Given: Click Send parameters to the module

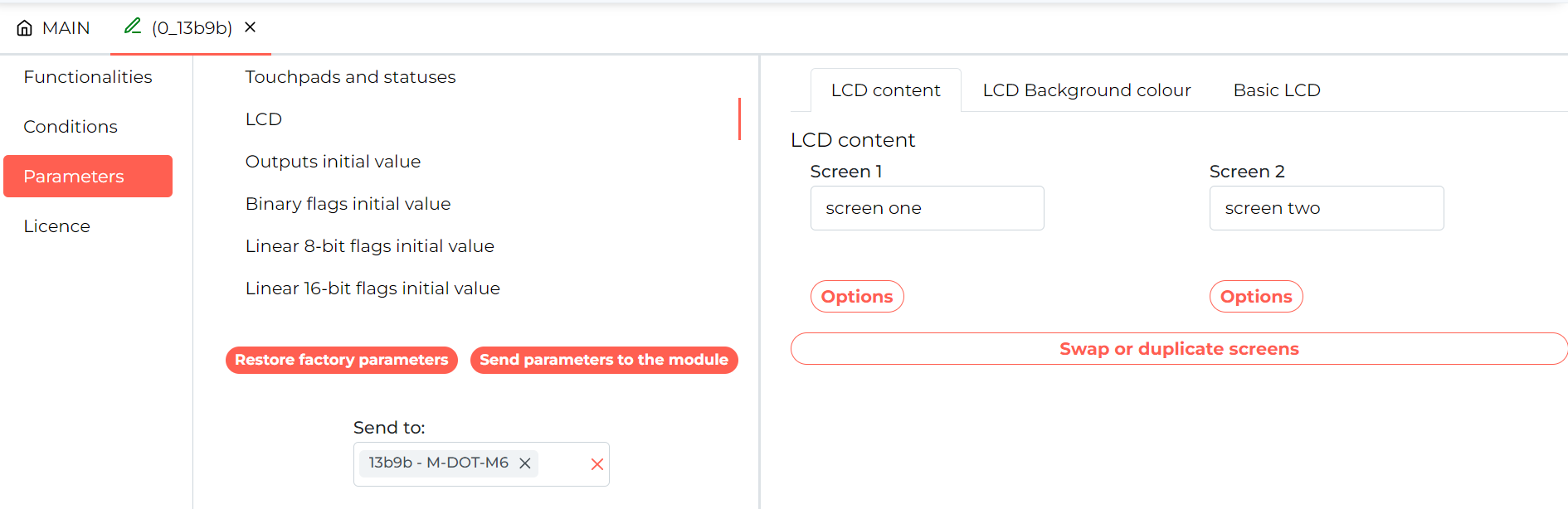Looking at the screenshot, I should (604, 360).
